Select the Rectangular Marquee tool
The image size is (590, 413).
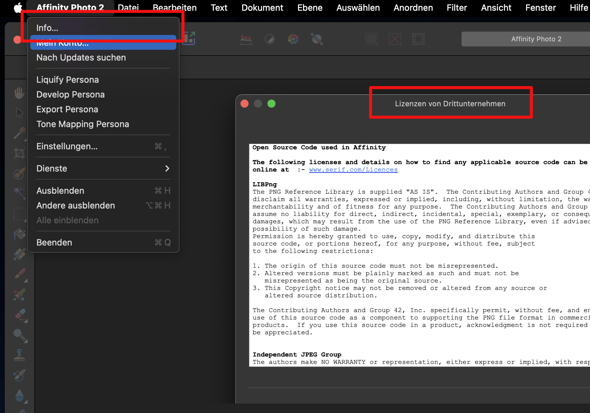click(x=19, y=214)
